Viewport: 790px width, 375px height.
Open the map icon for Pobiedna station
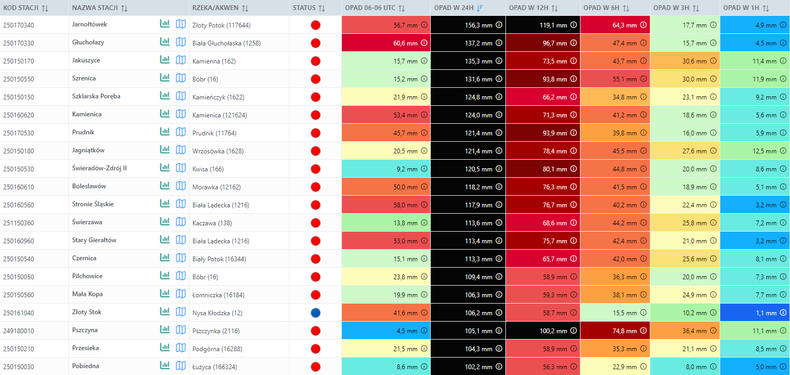pyautogui.click(x=180, y=366)
